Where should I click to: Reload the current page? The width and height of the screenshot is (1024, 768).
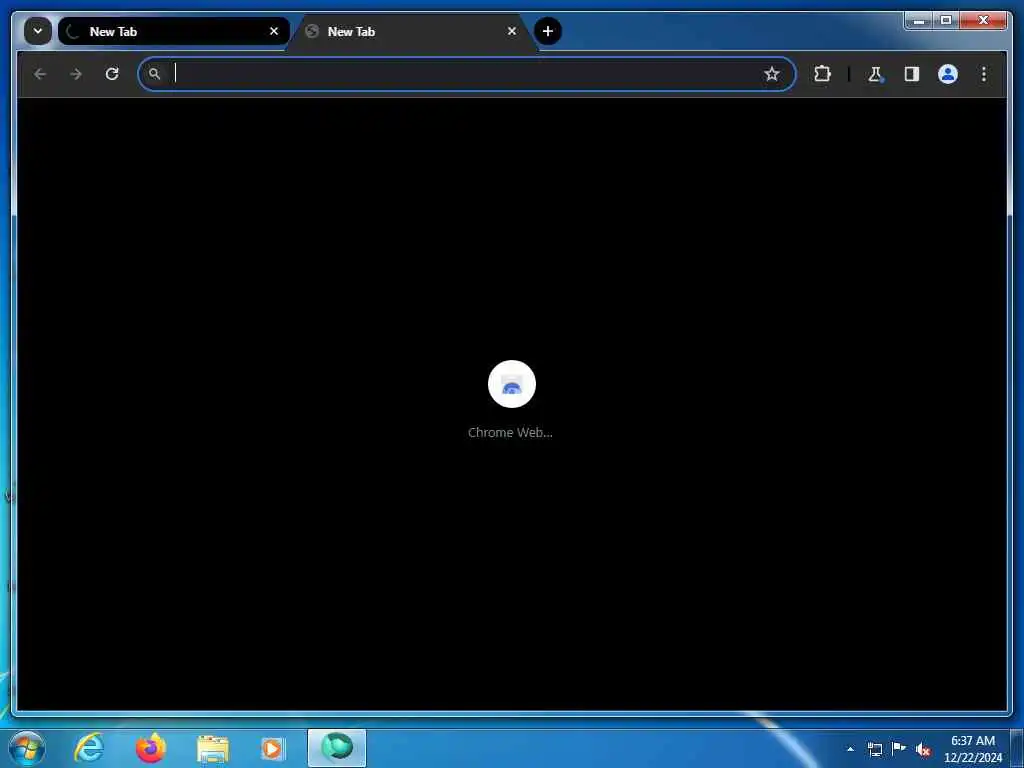112,74
